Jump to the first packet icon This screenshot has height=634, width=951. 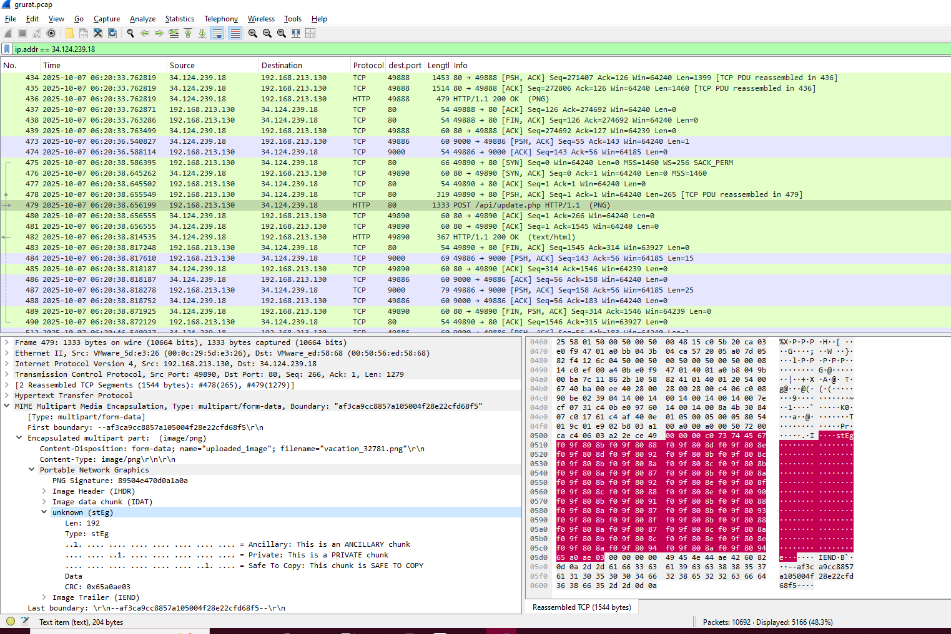click(x=187, y=33)
